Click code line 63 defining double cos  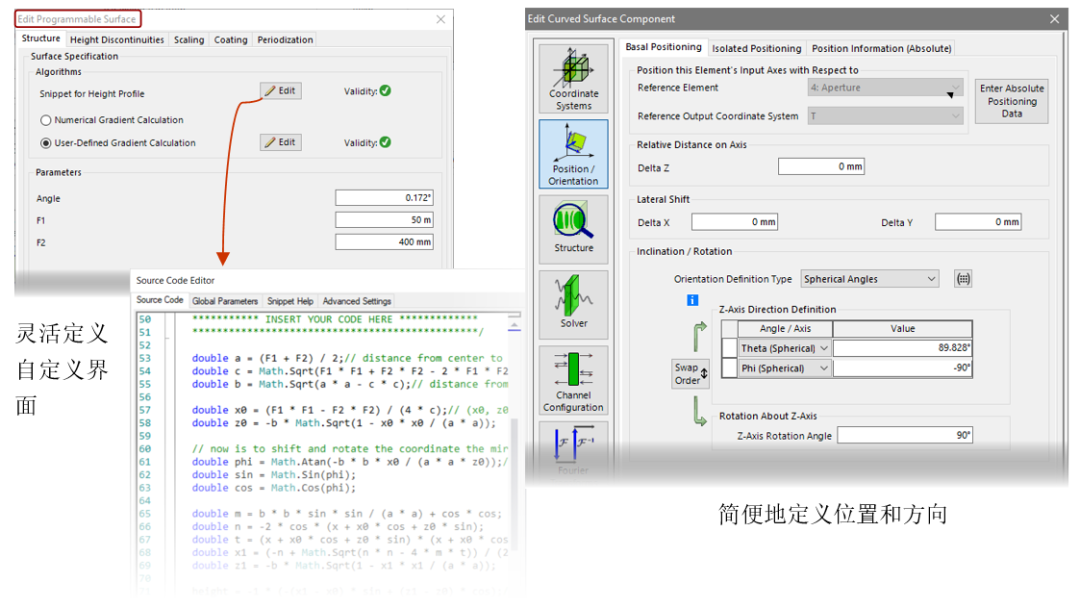pos(274,488)
